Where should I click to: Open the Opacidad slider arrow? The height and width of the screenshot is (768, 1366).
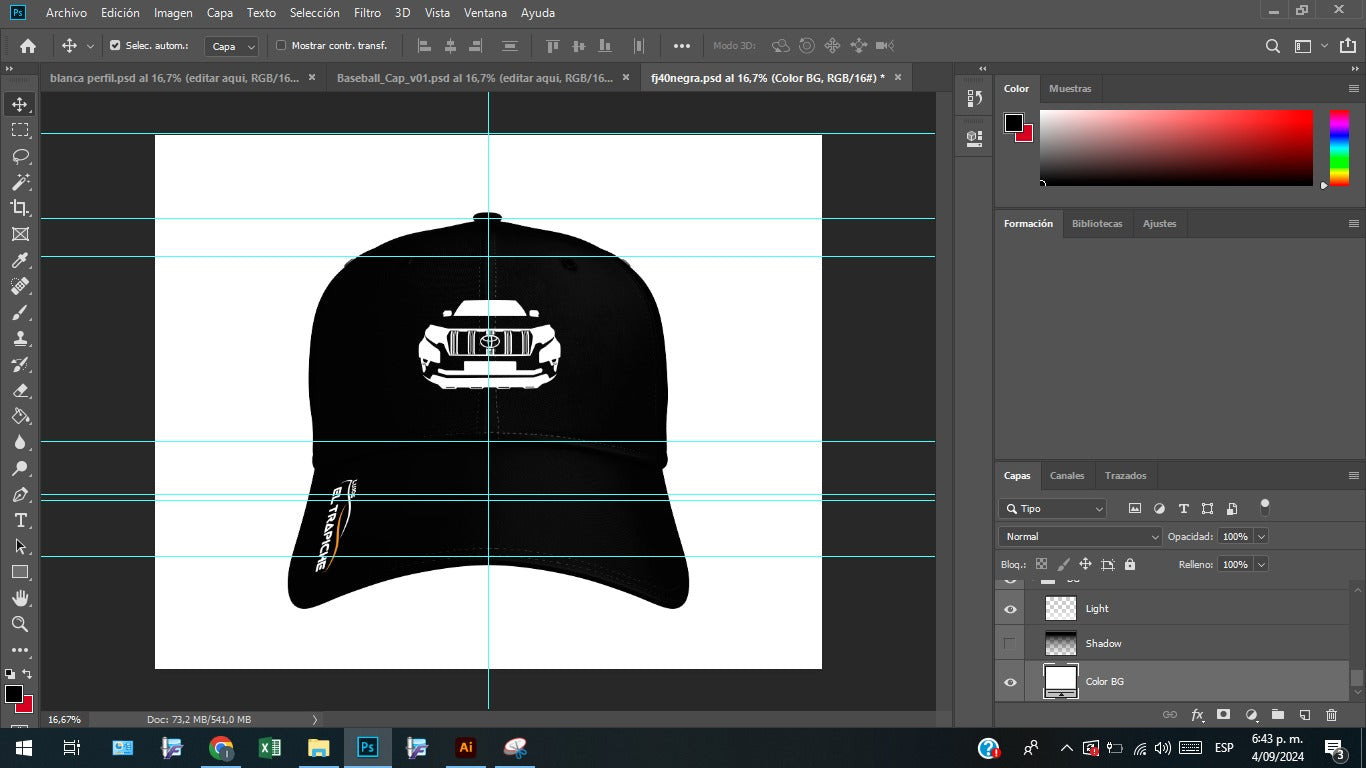click(1260, 536)
